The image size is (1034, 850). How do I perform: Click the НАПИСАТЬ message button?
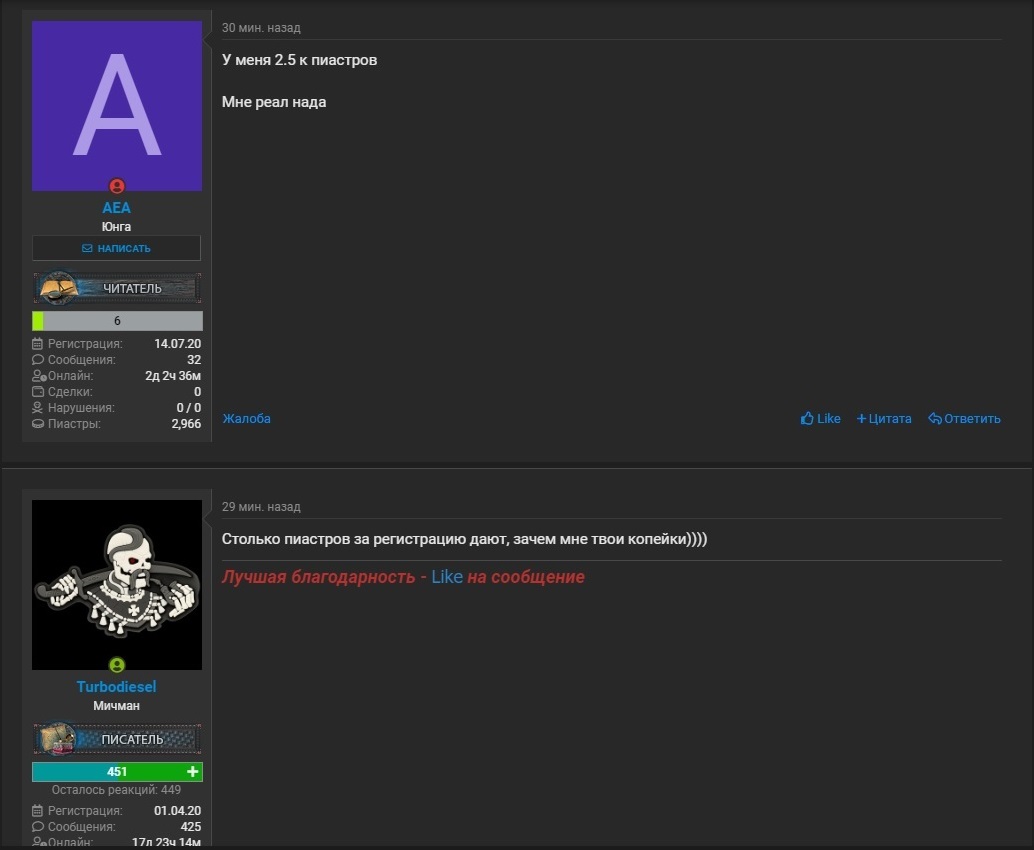(117, 249)
